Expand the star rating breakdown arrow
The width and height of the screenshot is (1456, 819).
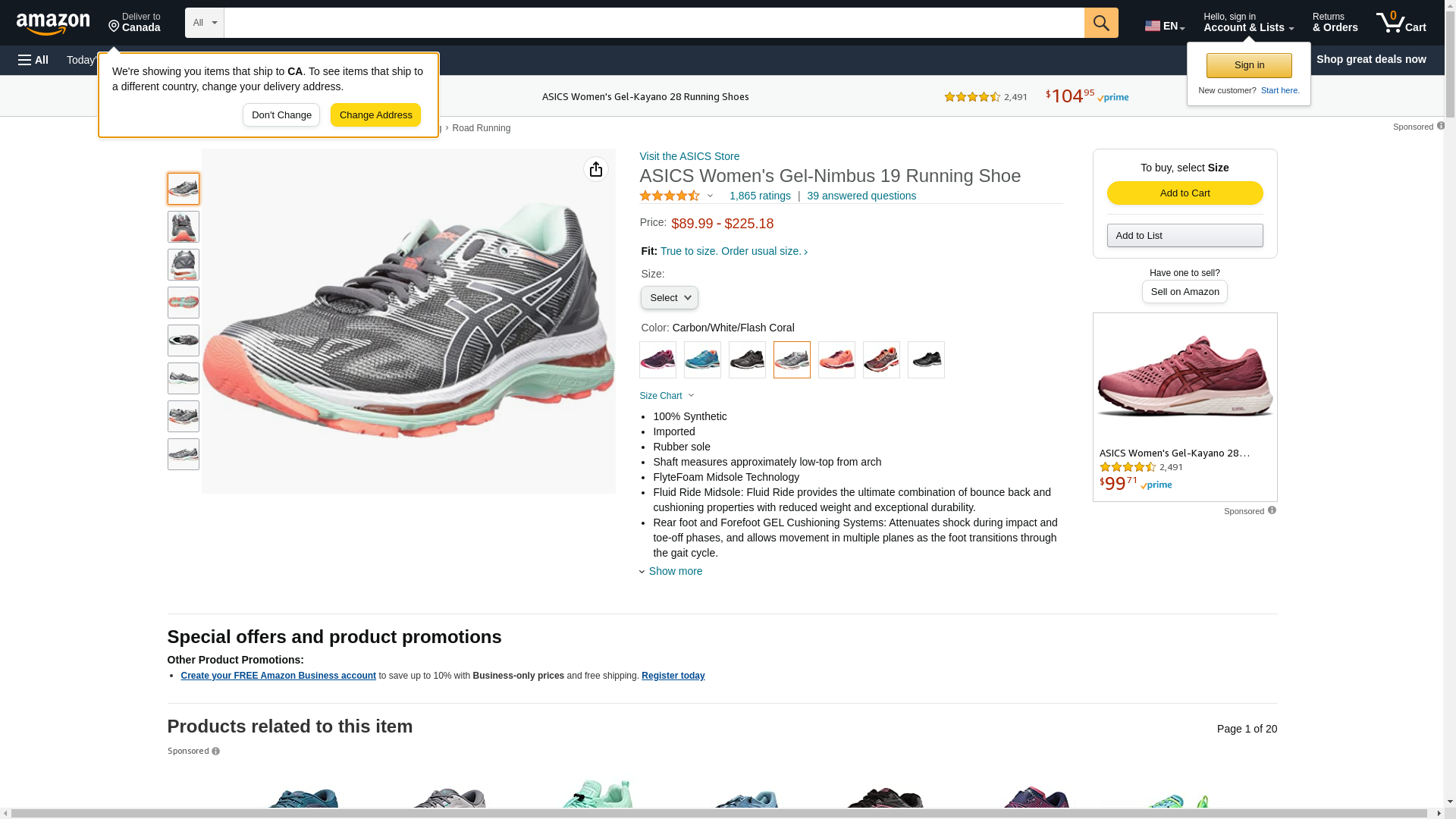tap(711, 196)
